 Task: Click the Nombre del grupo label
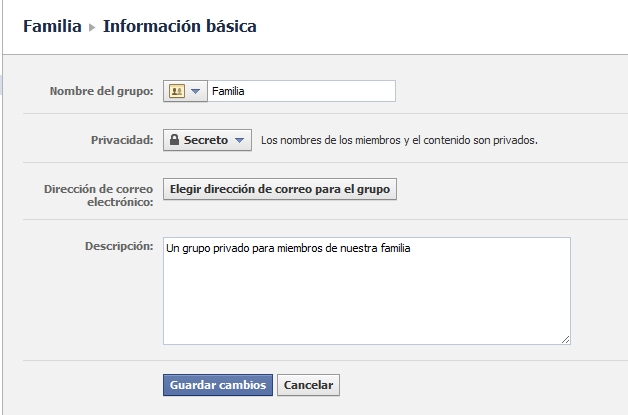101,91
